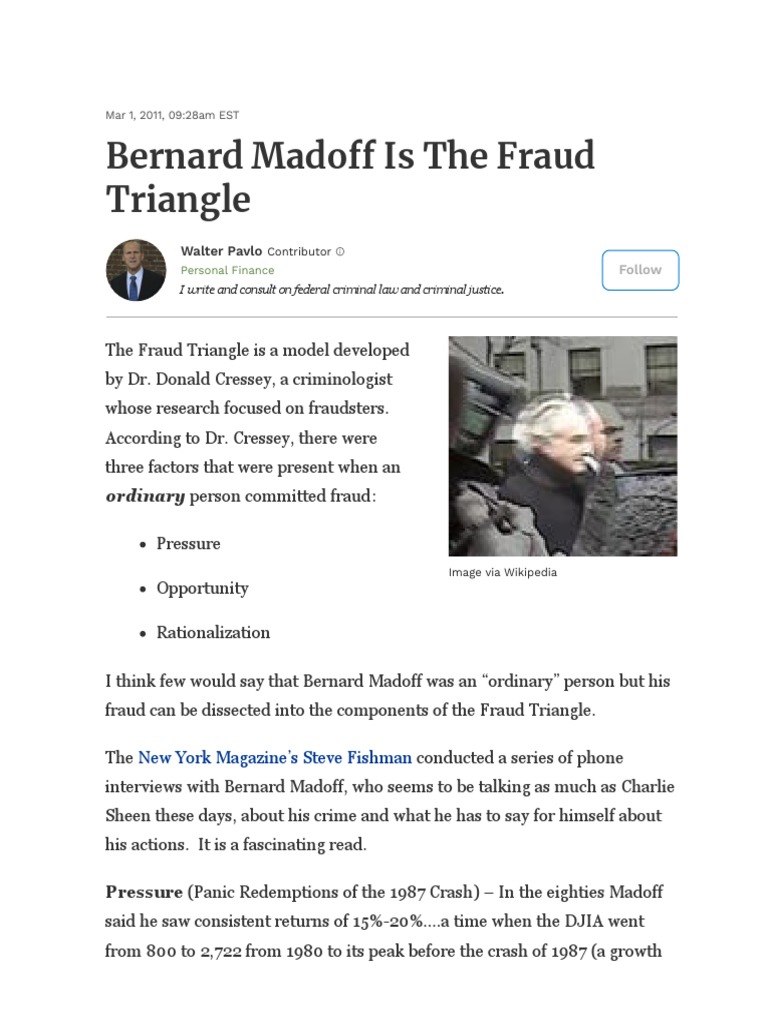768x1024 pixels.
Task: Click the bold 'Pressure' paragraph heading
Action: click(x=143, y=891)
